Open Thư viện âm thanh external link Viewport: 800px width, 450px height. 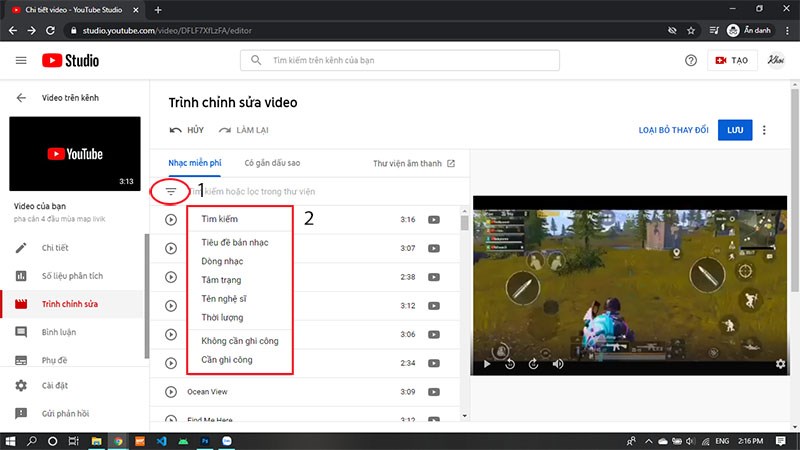414,163
